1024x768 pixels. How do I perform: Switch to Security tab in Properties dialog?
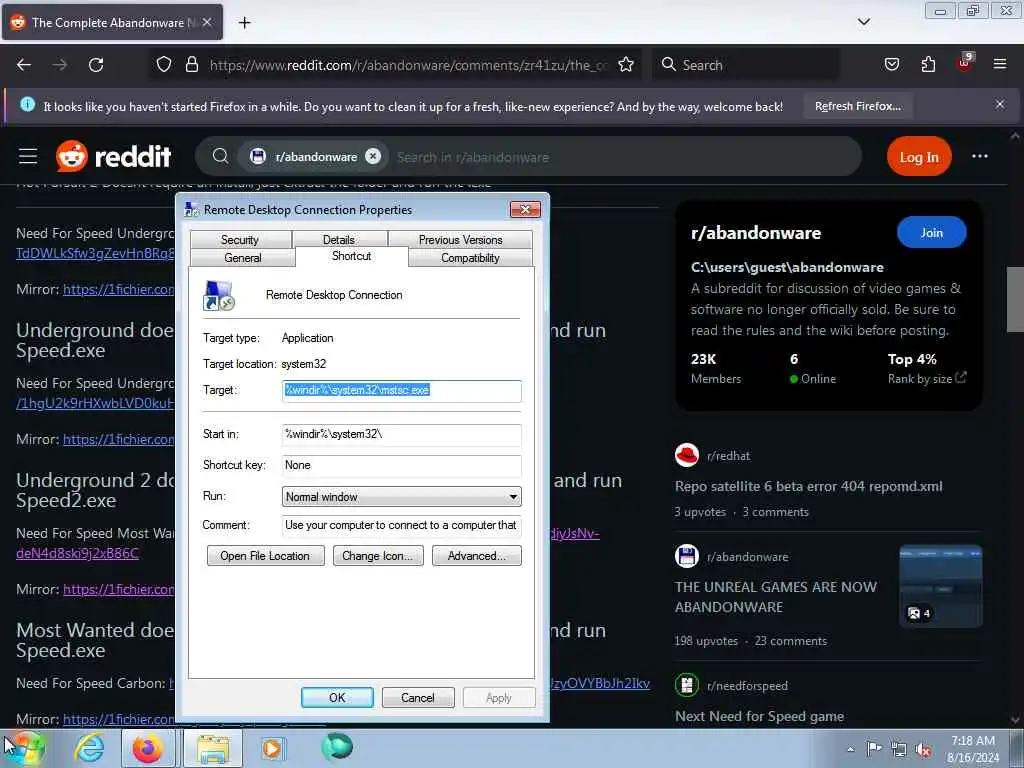point(240,240)
